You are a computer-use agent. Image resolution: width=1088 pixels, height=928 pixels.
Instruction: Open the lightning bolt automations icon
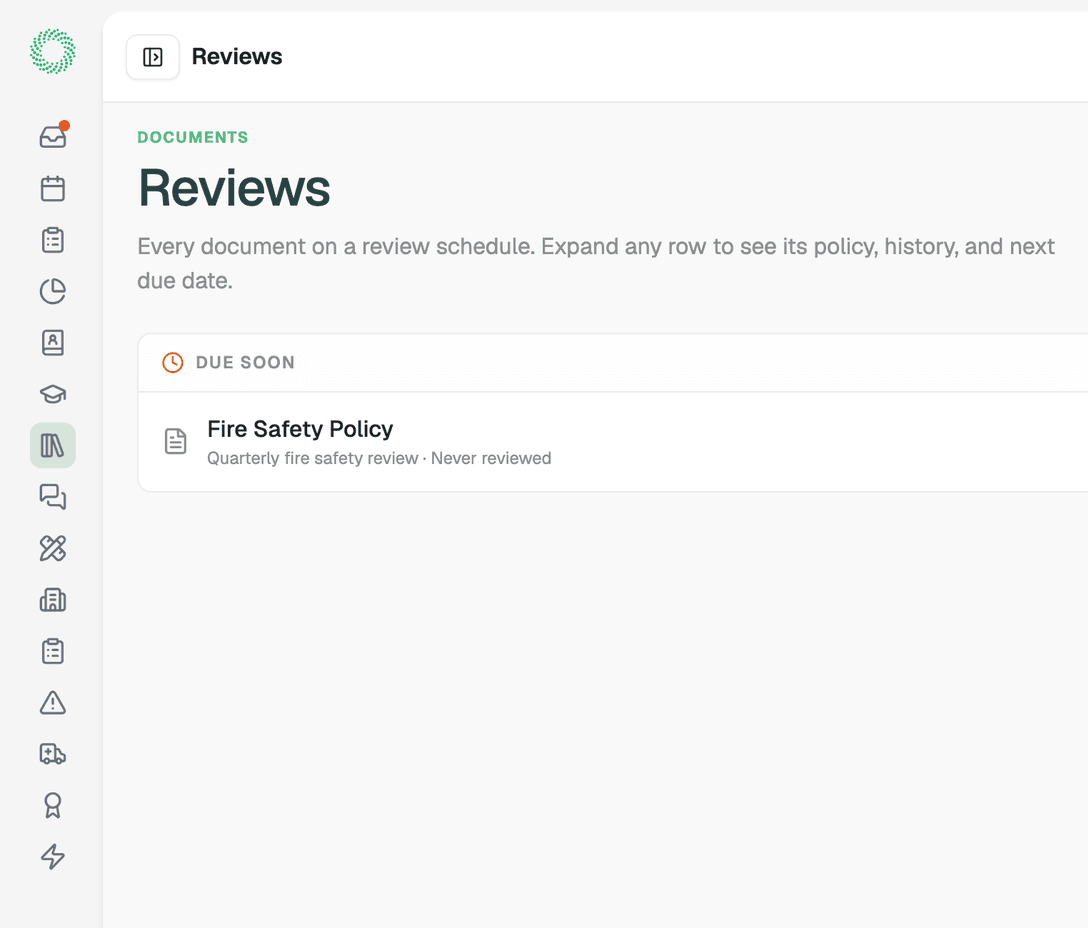click(53, 856)
